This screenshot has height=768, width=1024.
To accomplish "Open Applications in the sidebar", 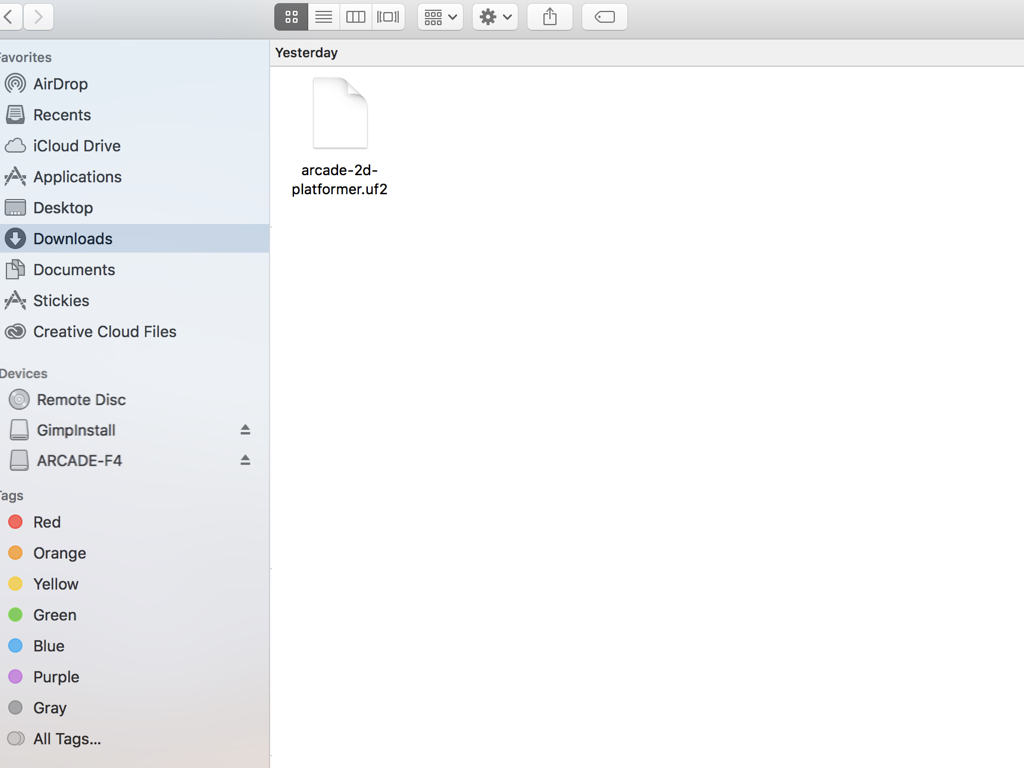I will tap(135, 177).
